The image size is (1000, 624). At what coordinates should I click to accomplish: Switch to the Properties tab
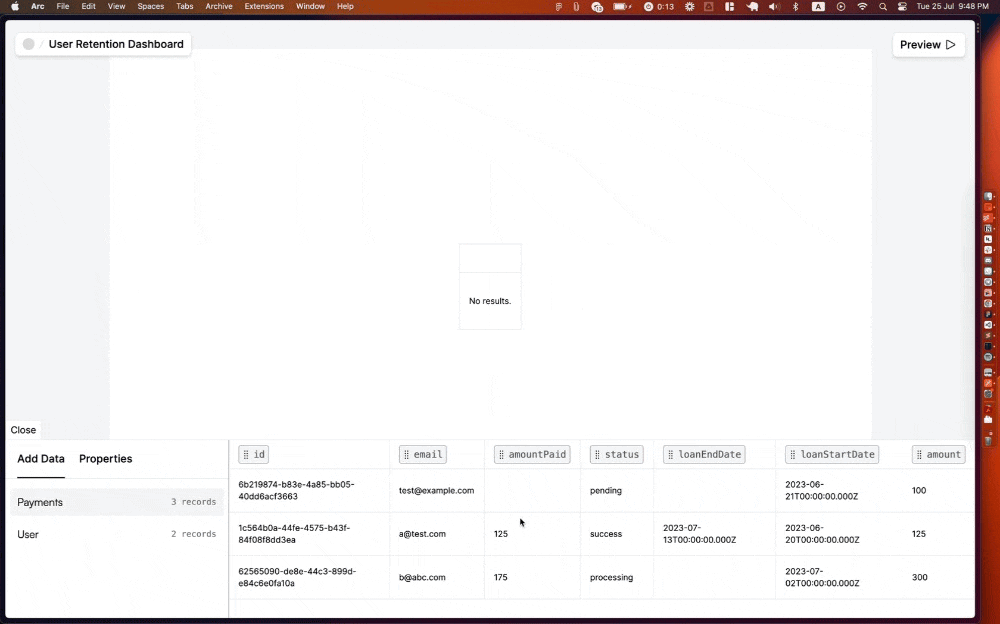point(105,459)
